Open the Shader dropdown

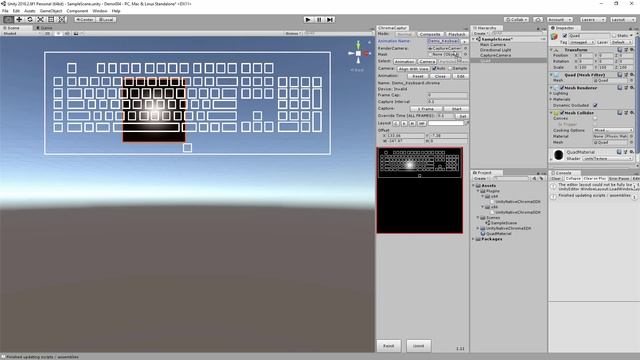[x=607, y=158]
